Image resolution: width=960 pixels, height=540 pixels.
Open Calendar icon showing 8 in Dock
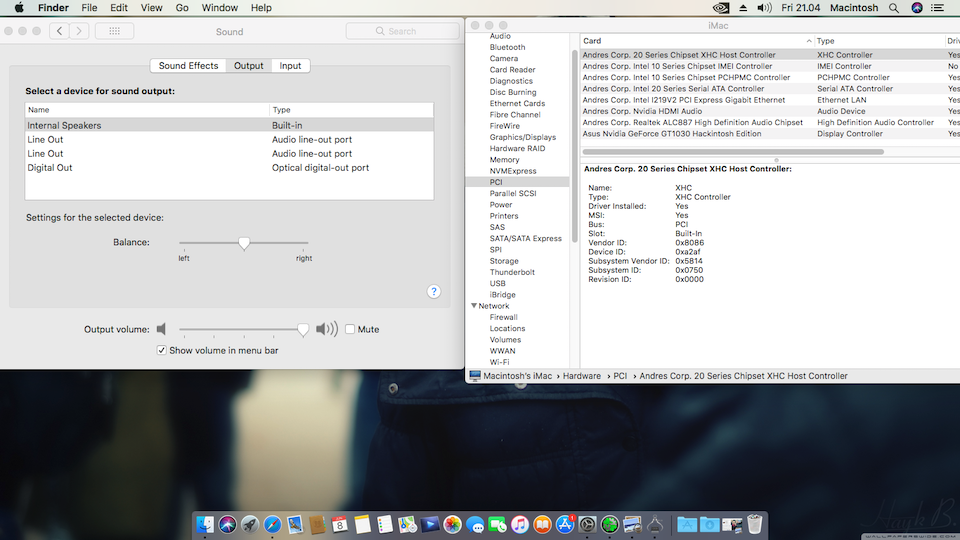point(340,525)
